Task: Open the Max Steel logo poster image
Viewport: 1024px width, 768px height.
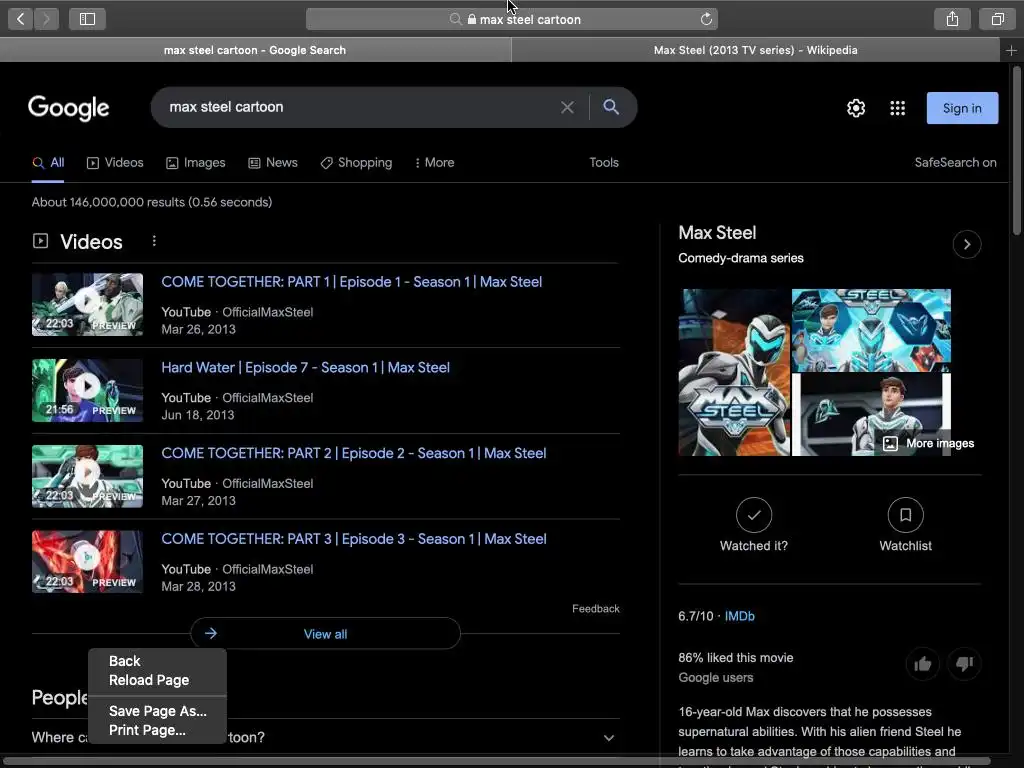Action: (x=734, y=372)
